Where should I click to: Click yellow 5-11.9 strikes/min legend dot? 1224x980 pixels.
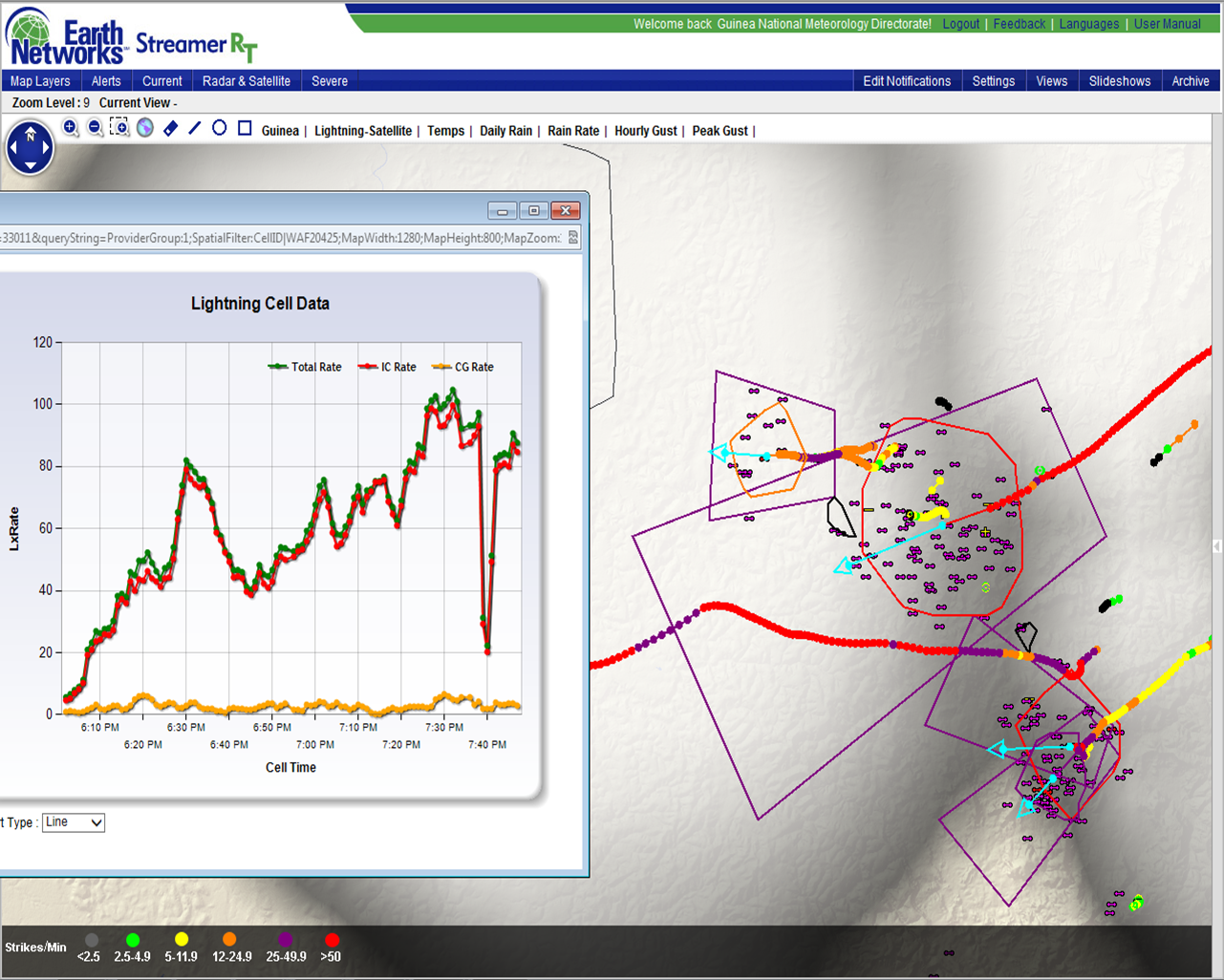click(x=182, y=940)
